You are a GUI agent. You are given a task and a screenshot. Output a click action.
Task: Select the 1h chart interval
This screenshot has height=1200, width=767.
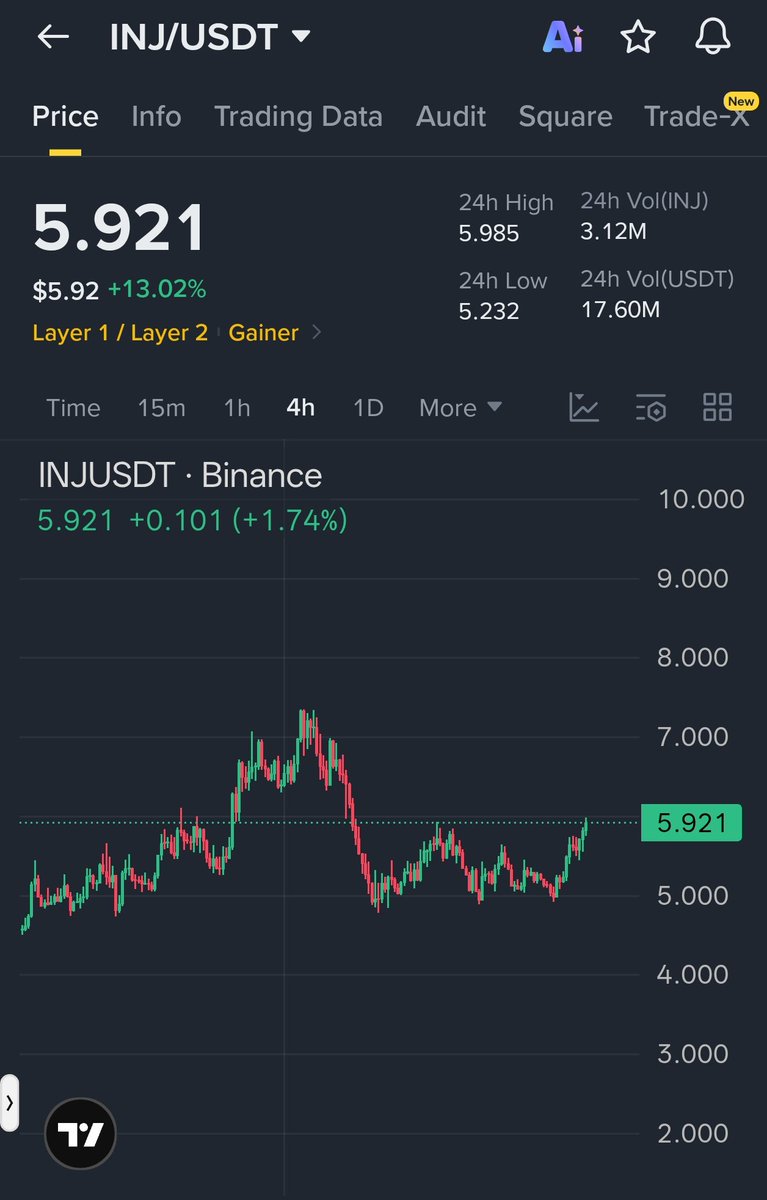(237, 408)
